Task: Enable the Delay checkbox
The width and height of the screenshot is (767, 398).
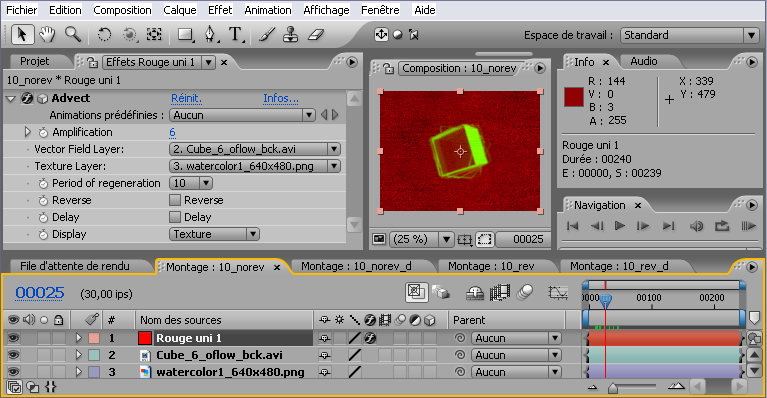Action: [175, 217]
